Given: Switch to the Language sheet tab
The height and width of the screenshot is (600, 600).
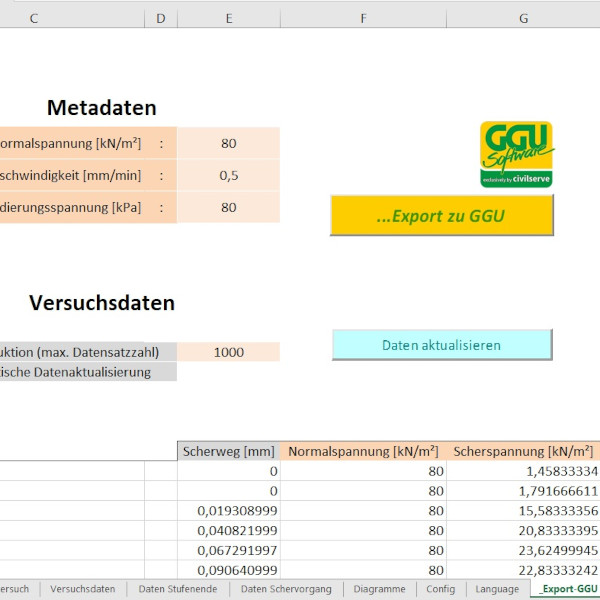Looking at the screenshot, I should (497, 589).
